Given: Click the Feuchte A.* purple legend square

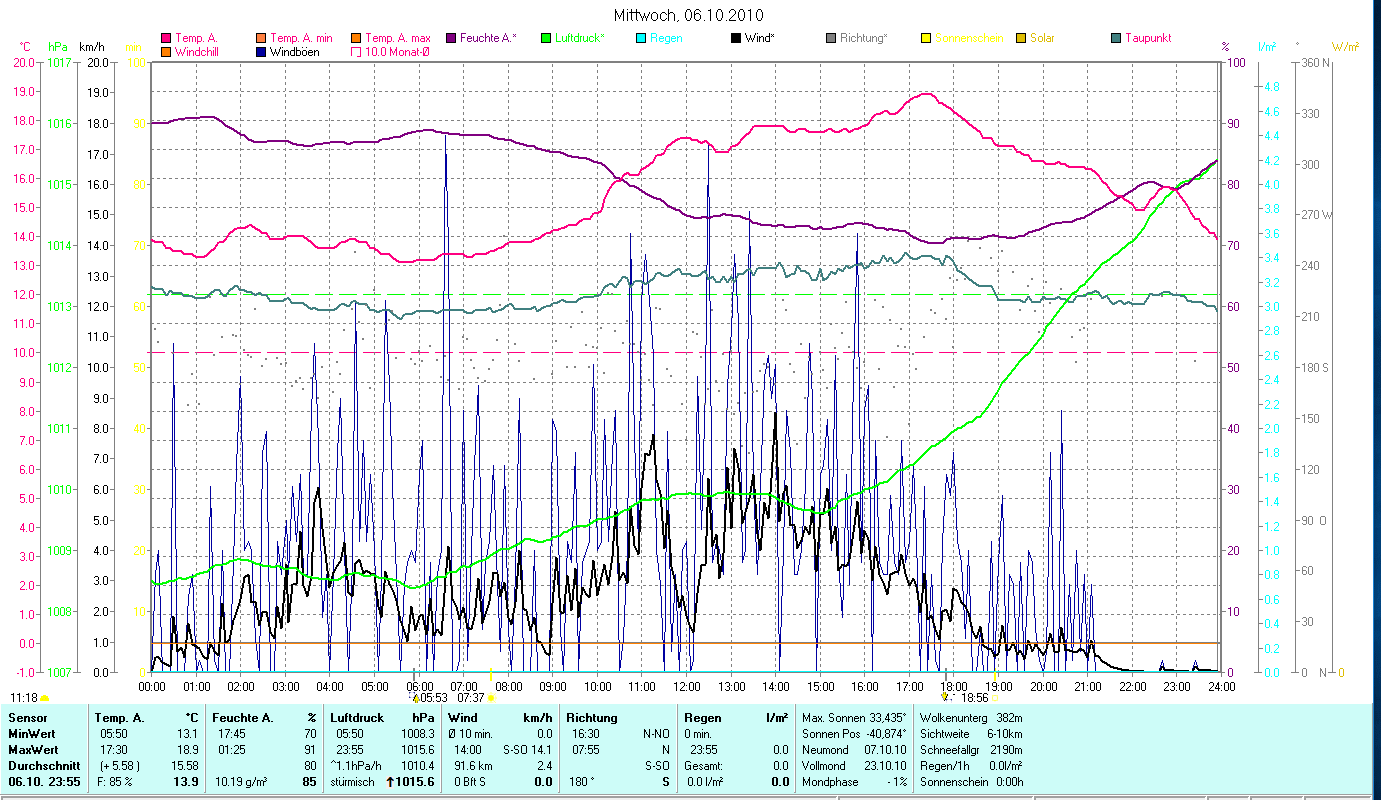Looking at the screenshot, I should pyautogui.click(x=451, y=38).
